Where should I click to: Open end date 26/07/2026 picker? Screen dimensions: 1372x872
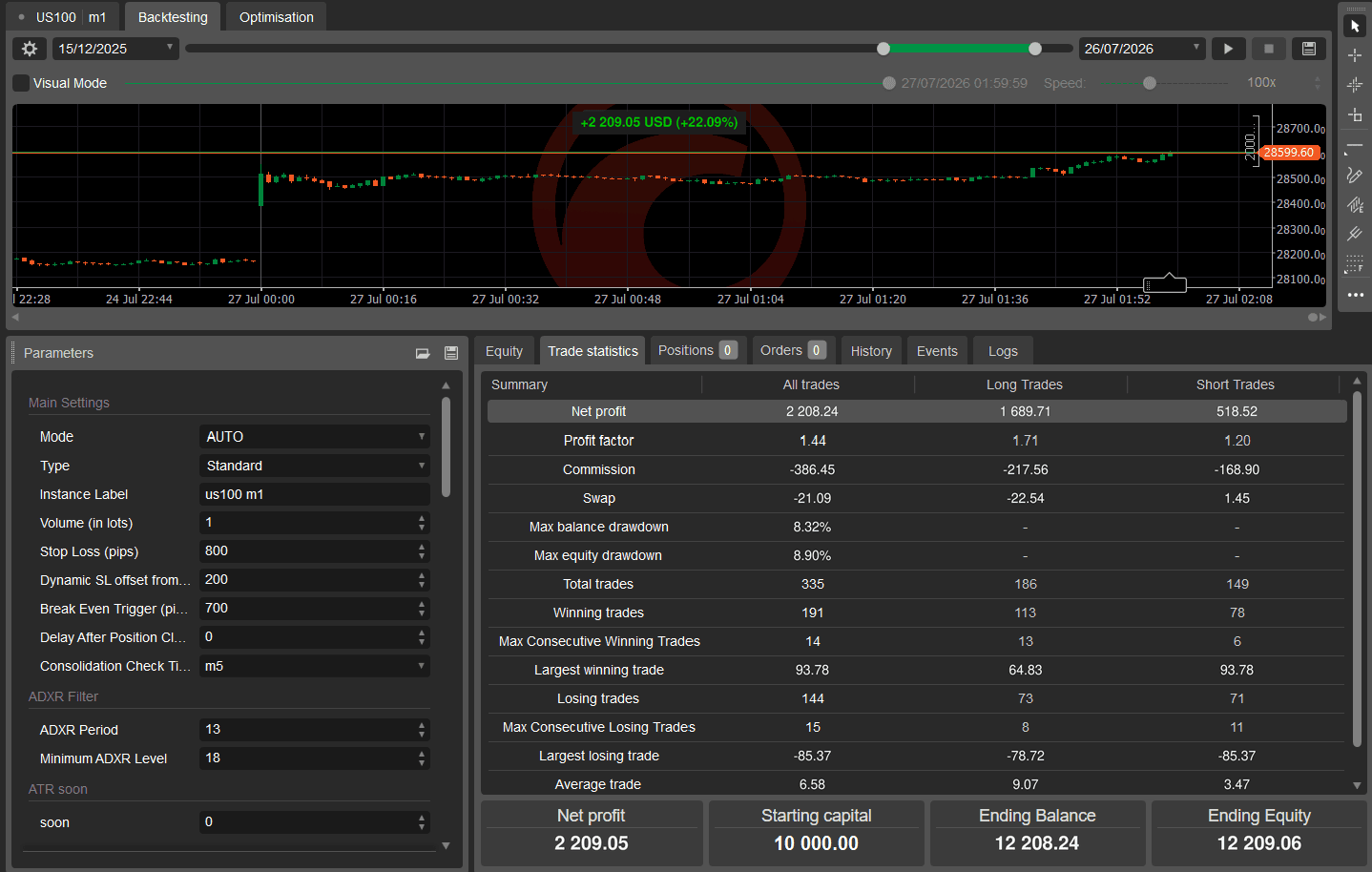click(x=1142, y=49)
